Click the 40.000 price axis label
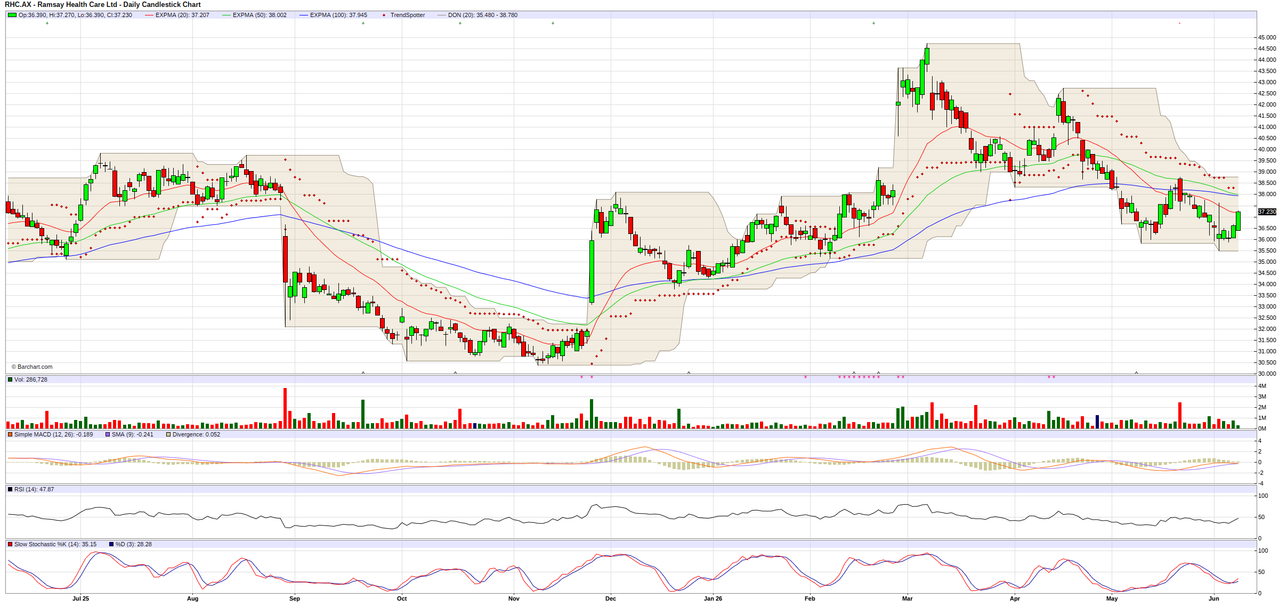 [1266, 149]
